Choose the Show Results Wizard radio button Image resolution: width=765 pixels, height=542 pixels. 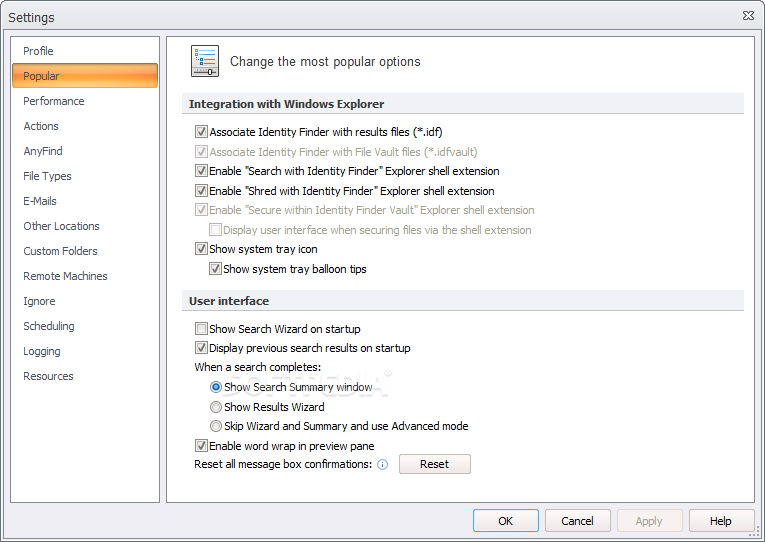tap(216, 407)
